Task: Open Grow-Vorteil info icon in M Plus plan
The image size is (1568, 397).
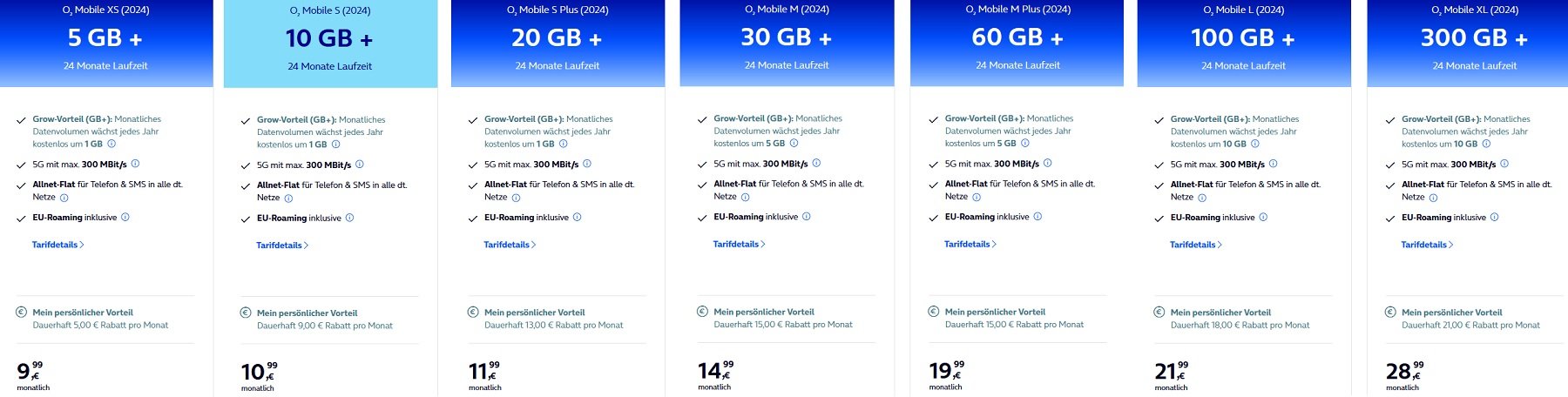Action: (x=1024, y=143)
